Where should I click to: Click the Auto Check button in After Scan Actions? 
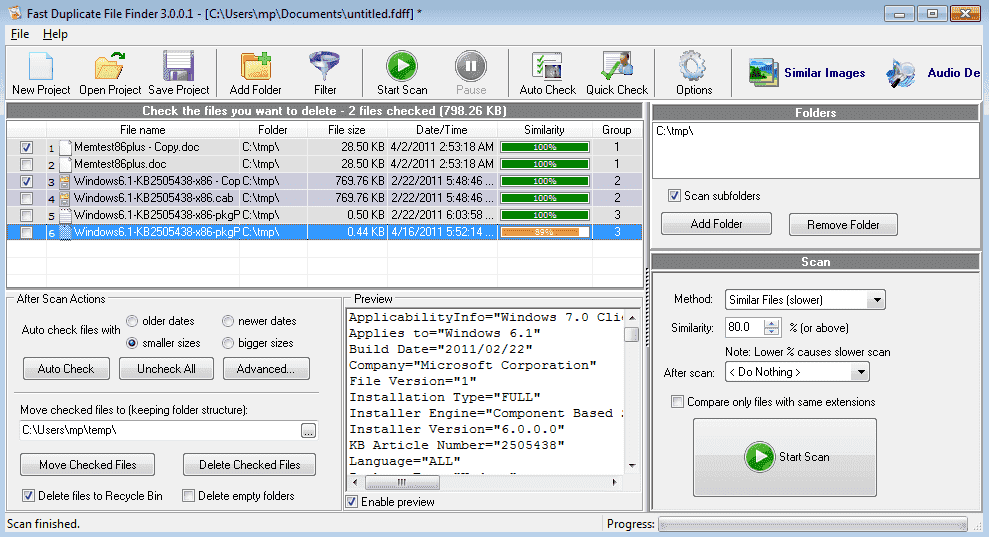tap(66, 369)
